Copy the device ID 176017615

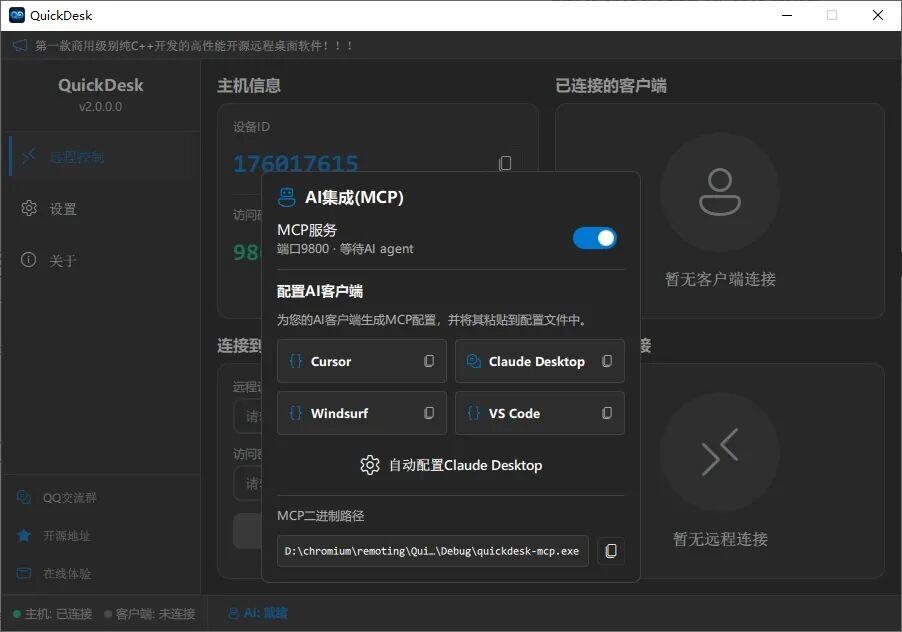505,163
